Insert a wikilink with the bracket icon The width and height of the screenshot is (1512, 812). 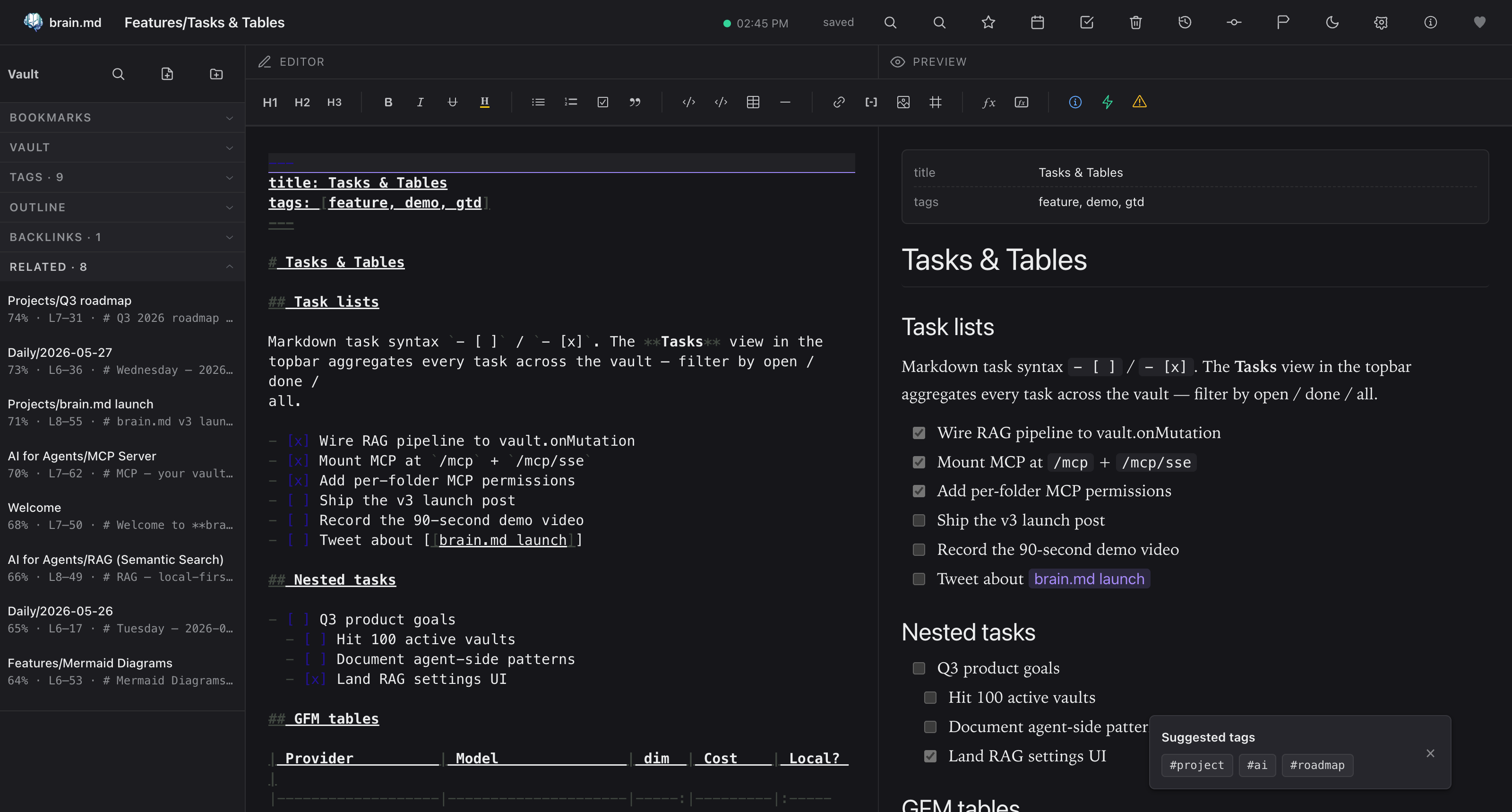click(x=871, y=102)
